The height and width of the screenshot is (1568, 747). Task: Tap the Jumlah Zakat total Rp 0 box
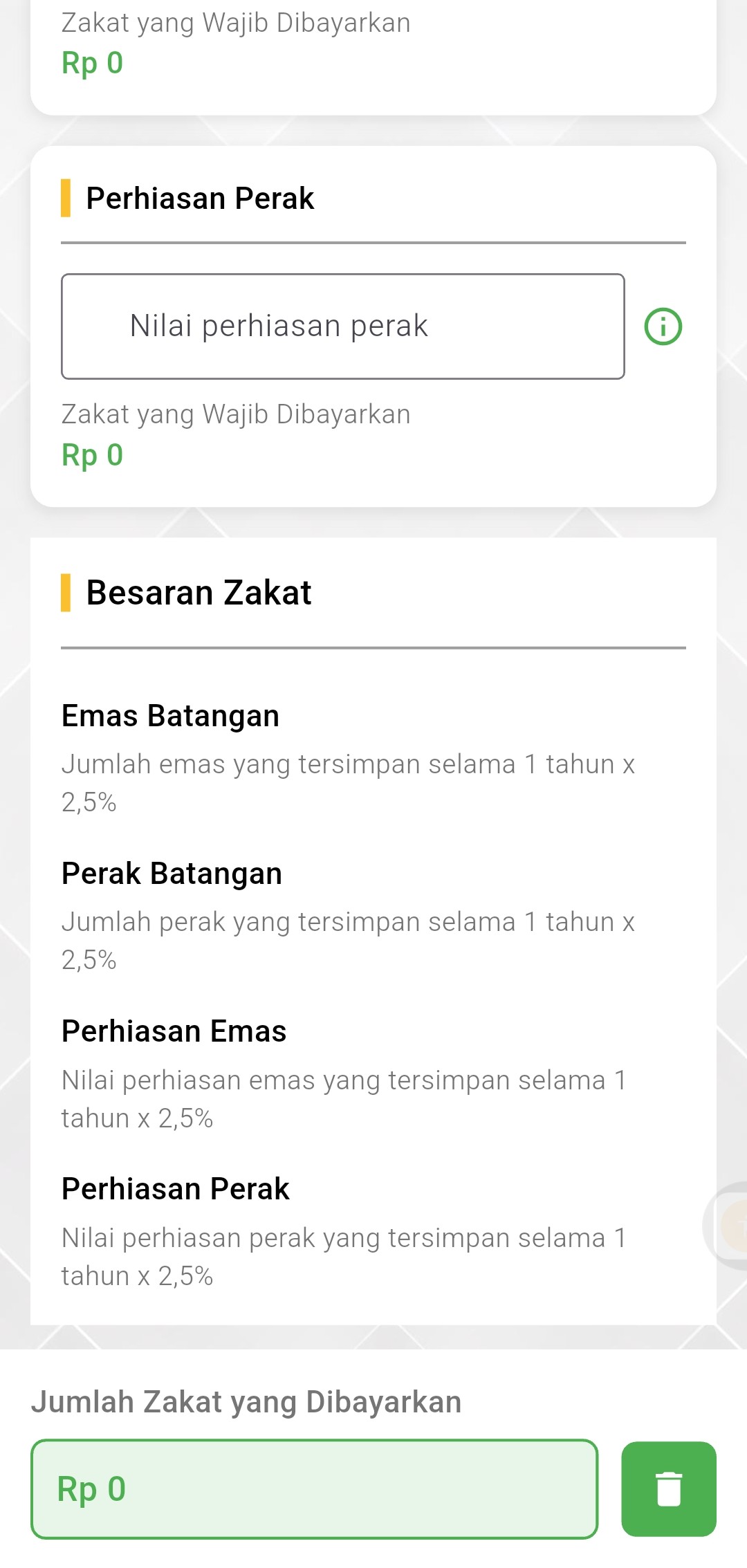pyautogui.click(x=314, y=1488)
